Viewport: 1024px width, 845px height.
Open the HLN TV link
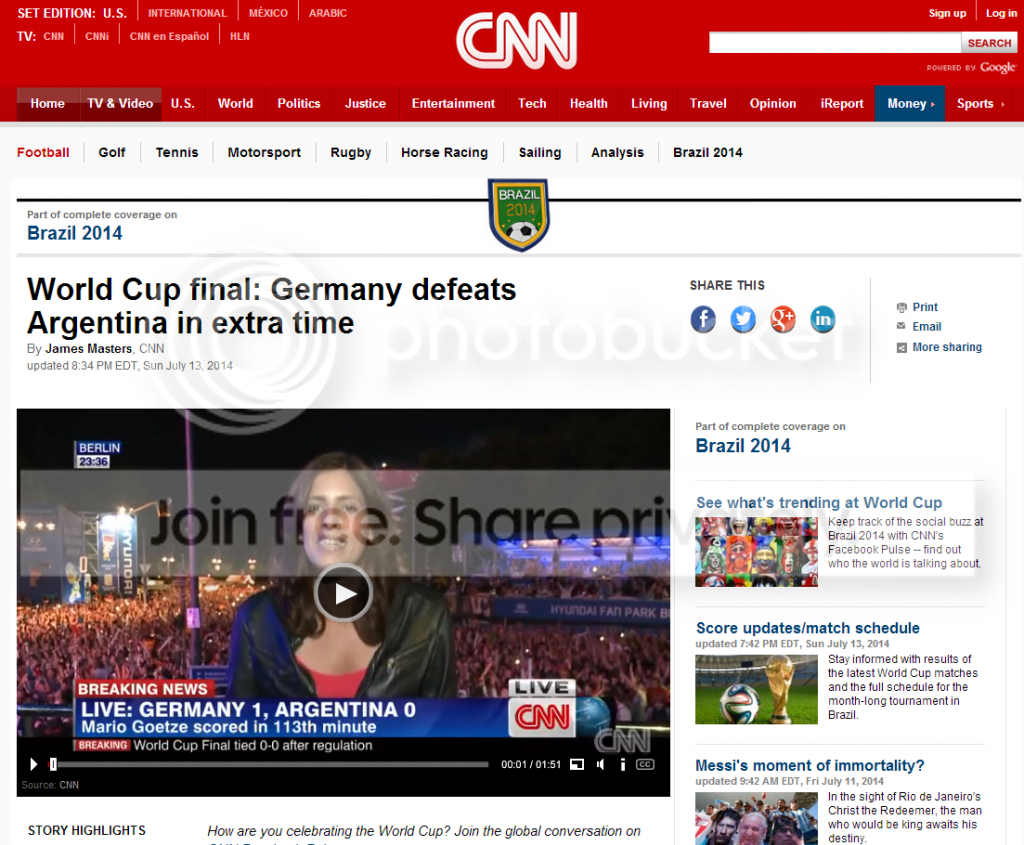click(240, 37)
